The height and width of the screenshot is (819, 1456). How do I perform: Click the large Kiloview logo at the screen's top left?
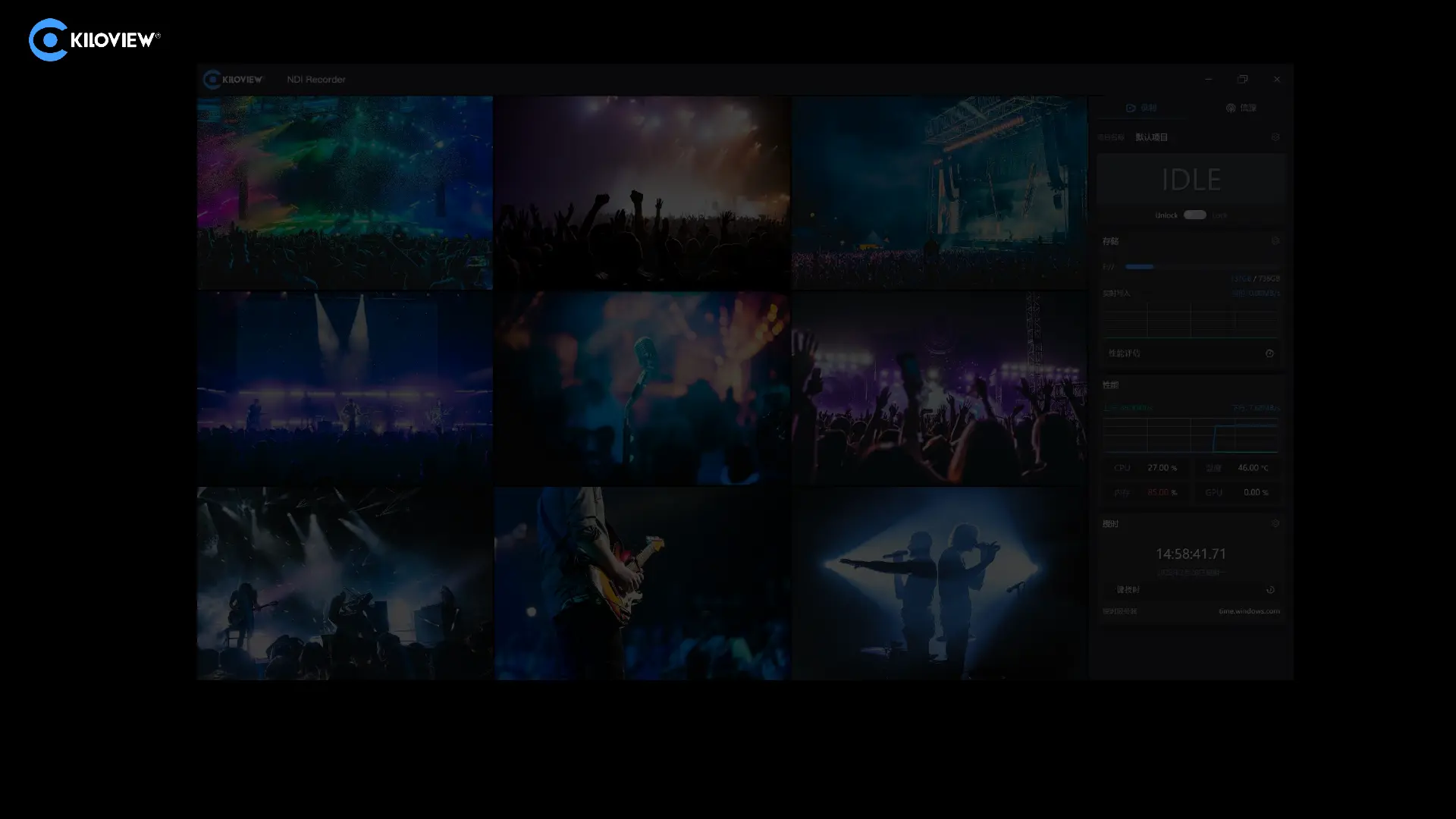pyautogui.click(x=94, y=39)
